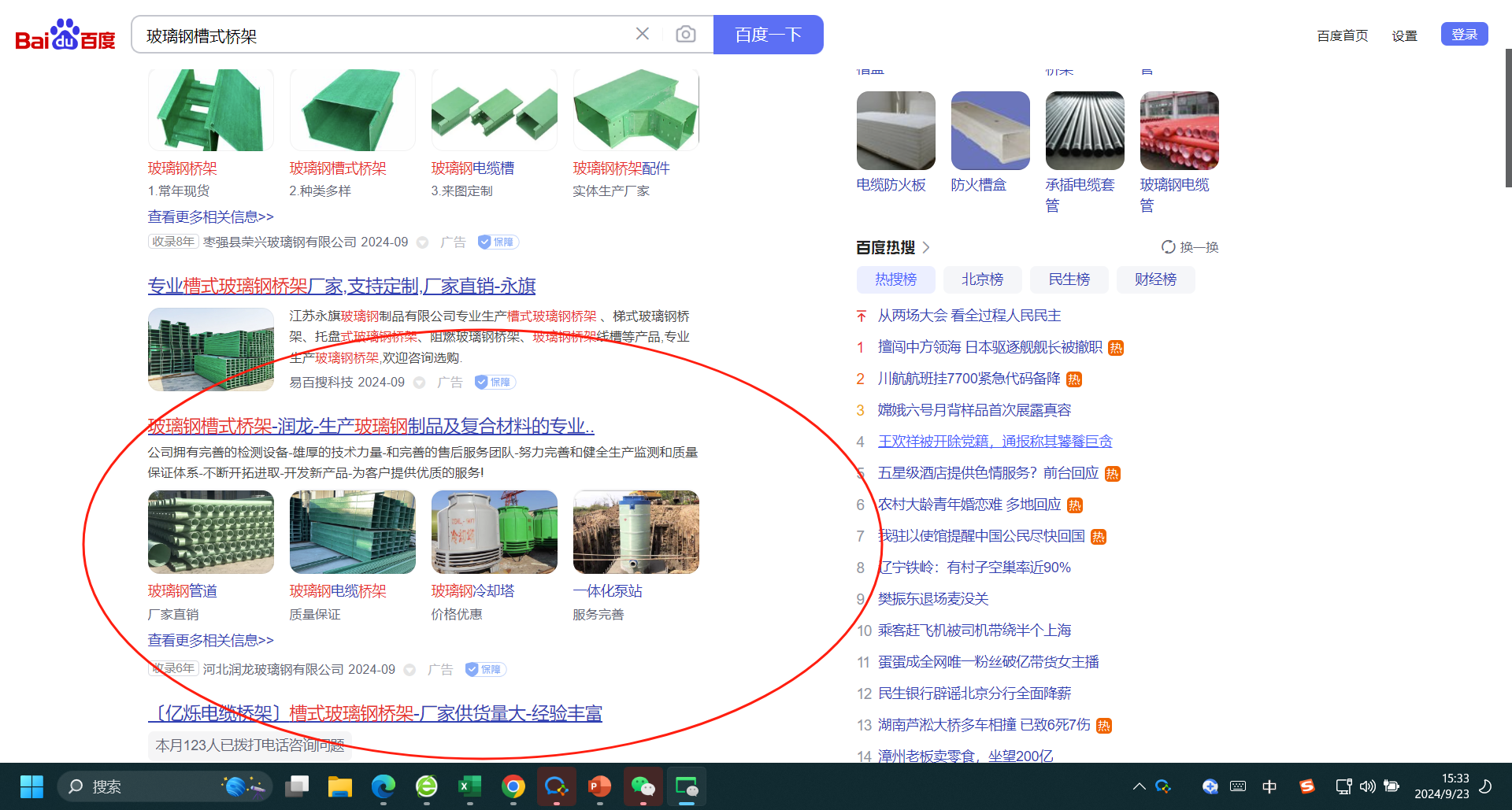Open the 防火槽盒 related image
Viewport: 1512px width, 810px height.
pos(991,131)
